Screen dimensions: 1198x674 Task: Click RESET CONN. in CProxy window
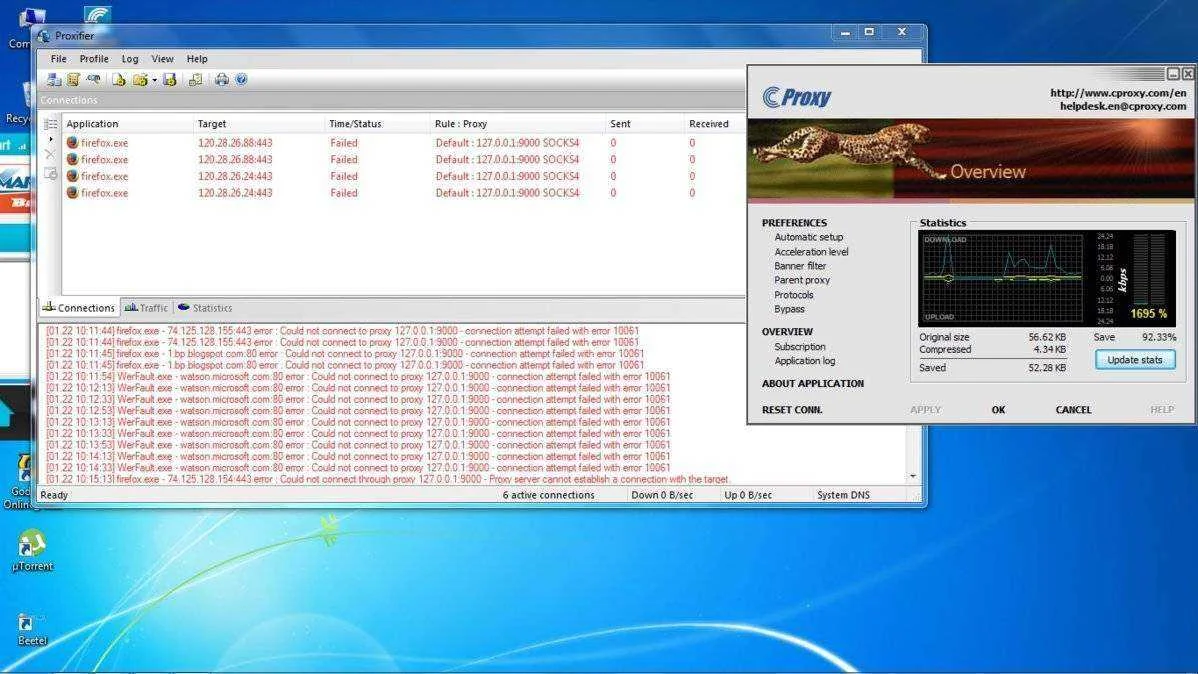tap(792, 410)
